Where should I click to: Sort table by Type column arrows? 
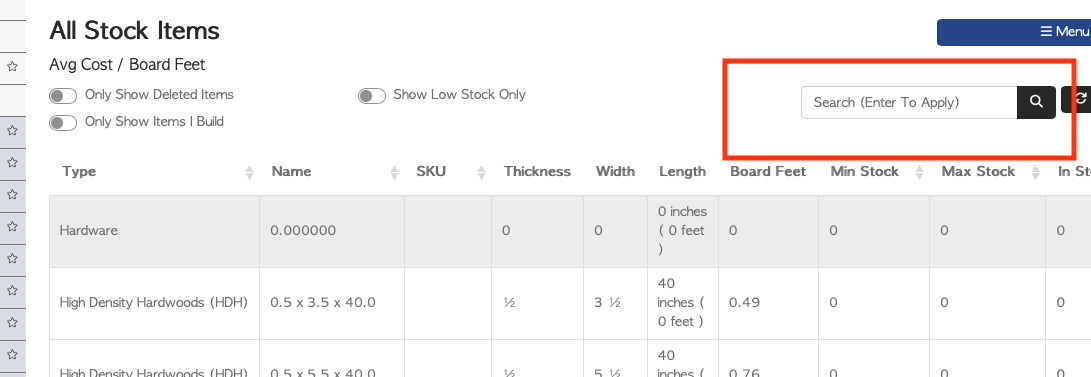point(250,173)
